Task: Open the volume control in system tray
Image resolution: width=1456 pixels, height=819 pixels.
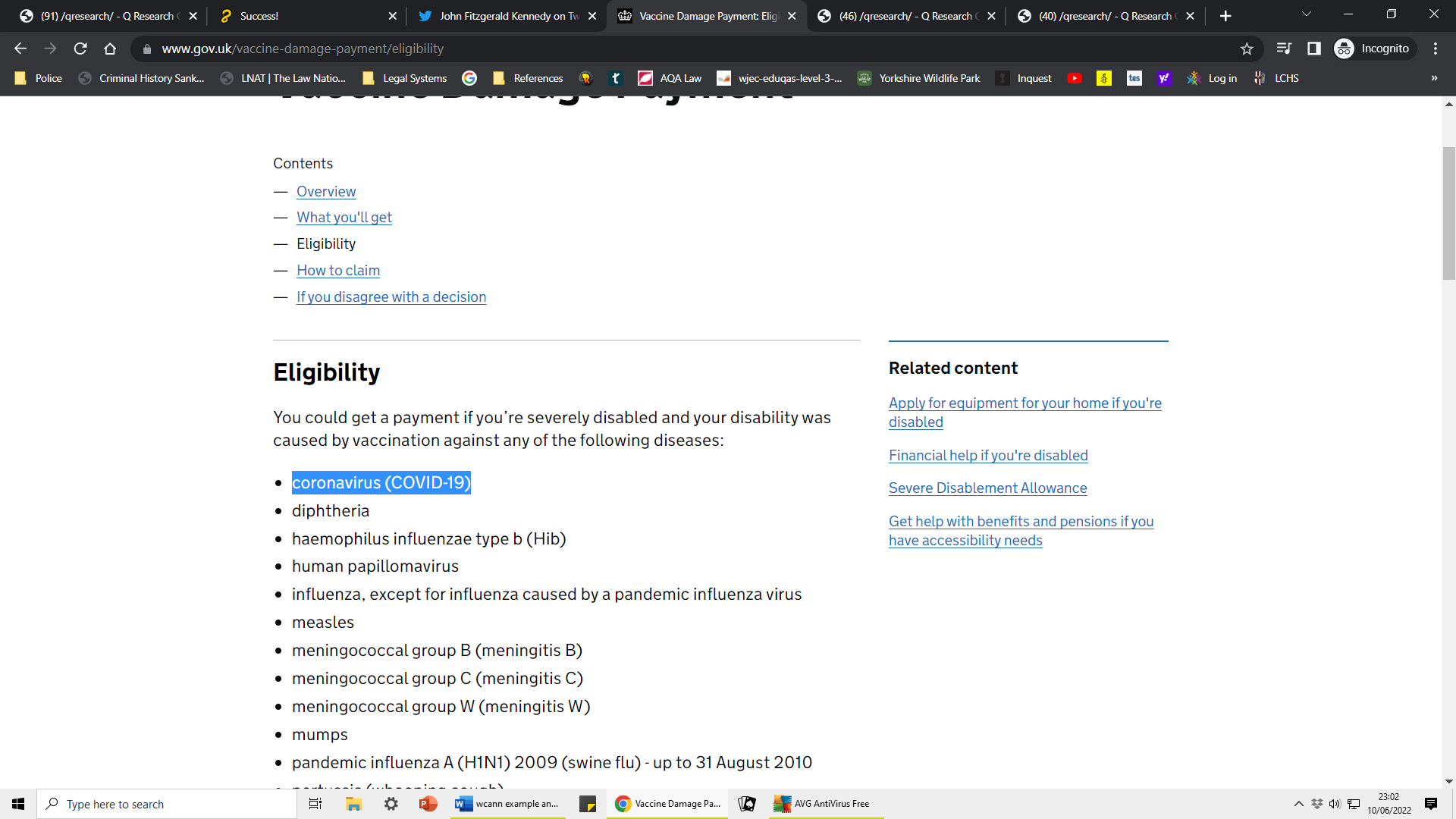Action: (1335, 804)
